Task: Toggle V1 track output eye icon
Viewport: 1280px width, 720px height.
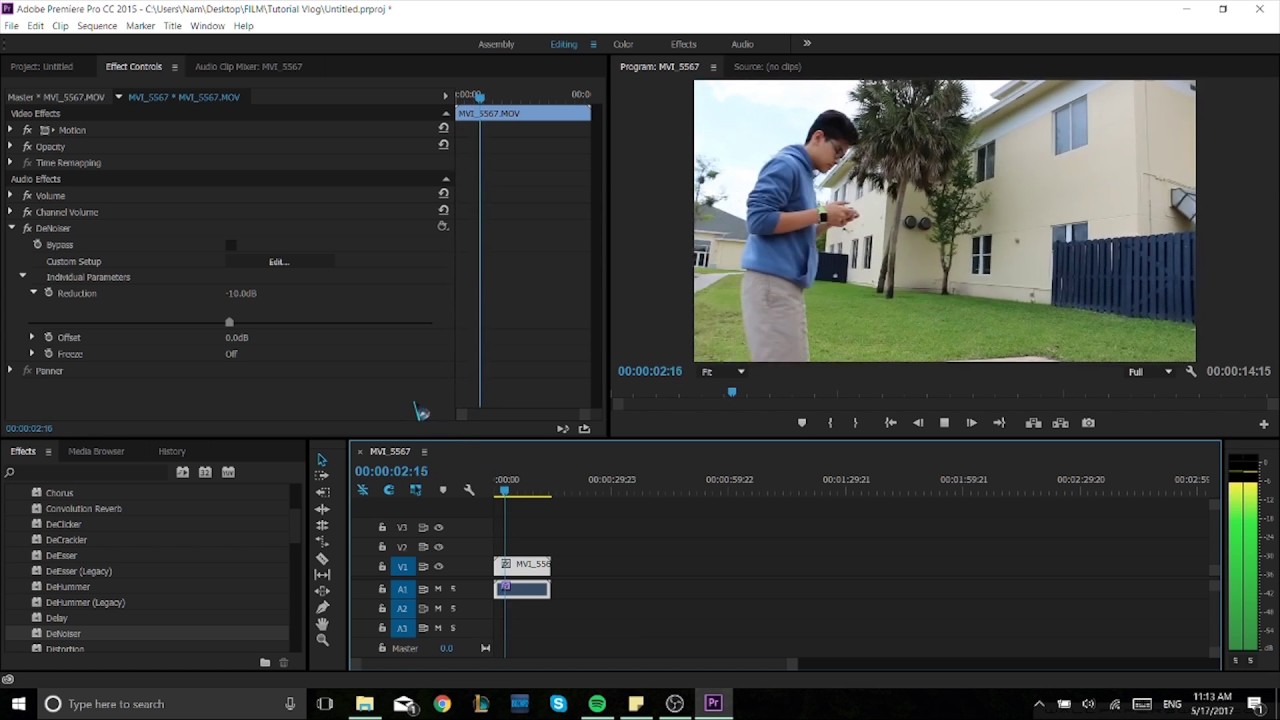Action: point(438,567)
